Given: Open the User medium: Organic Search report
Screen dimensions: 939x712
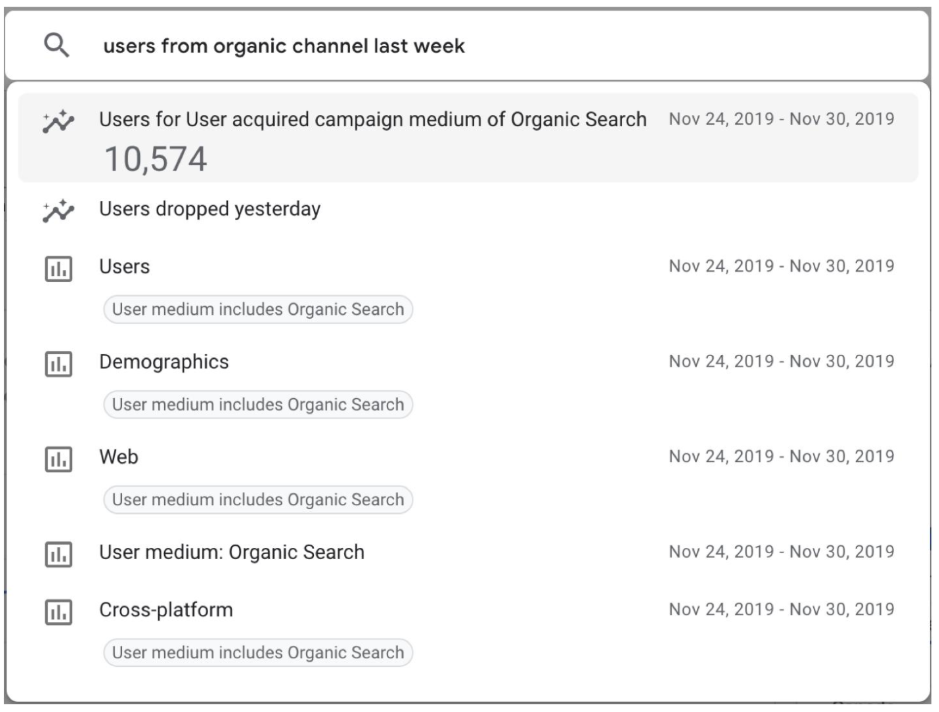Looking at the screenshot, I should pos(231,552).
